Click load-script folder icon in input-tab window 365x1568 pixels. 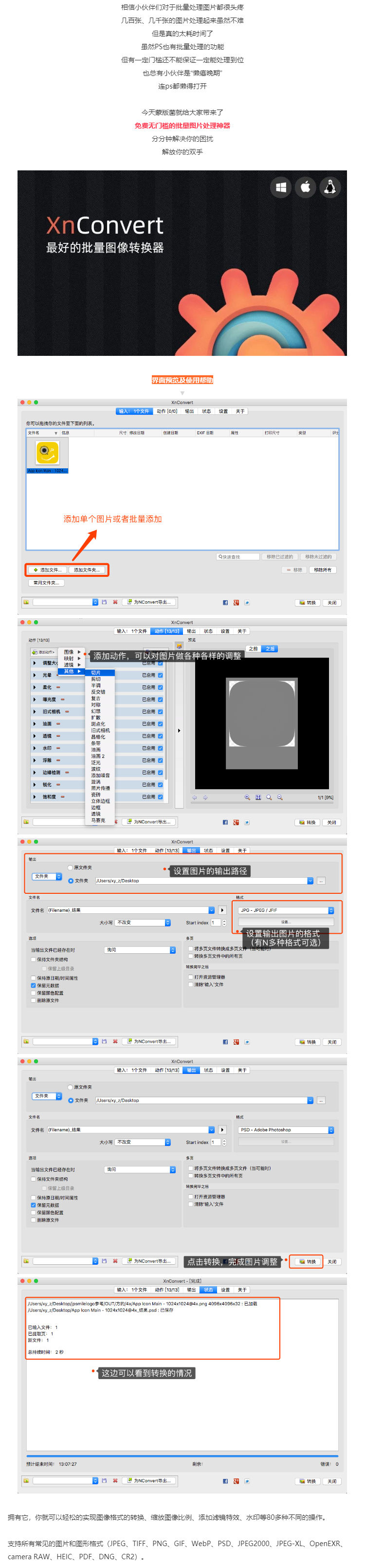[26, 602]
